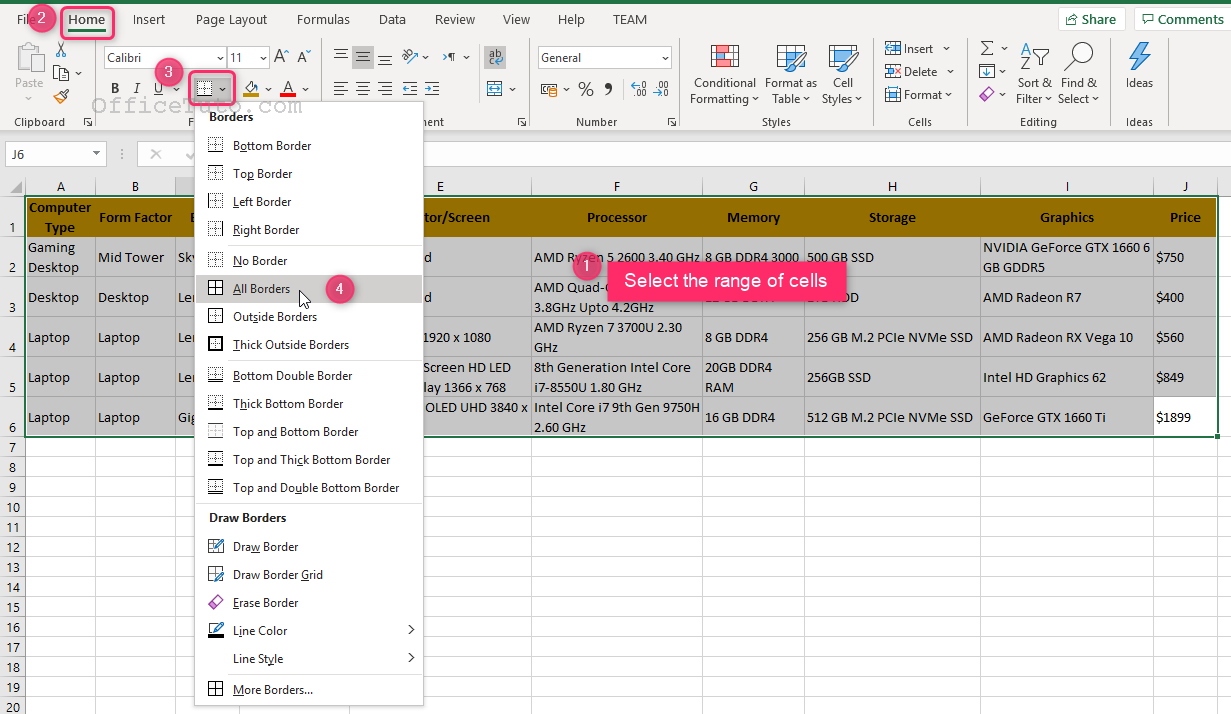Toggle Wrap Text button
Image resolution: width=1231 pixels, height=714 pixels.
click(x=494, y=57)
